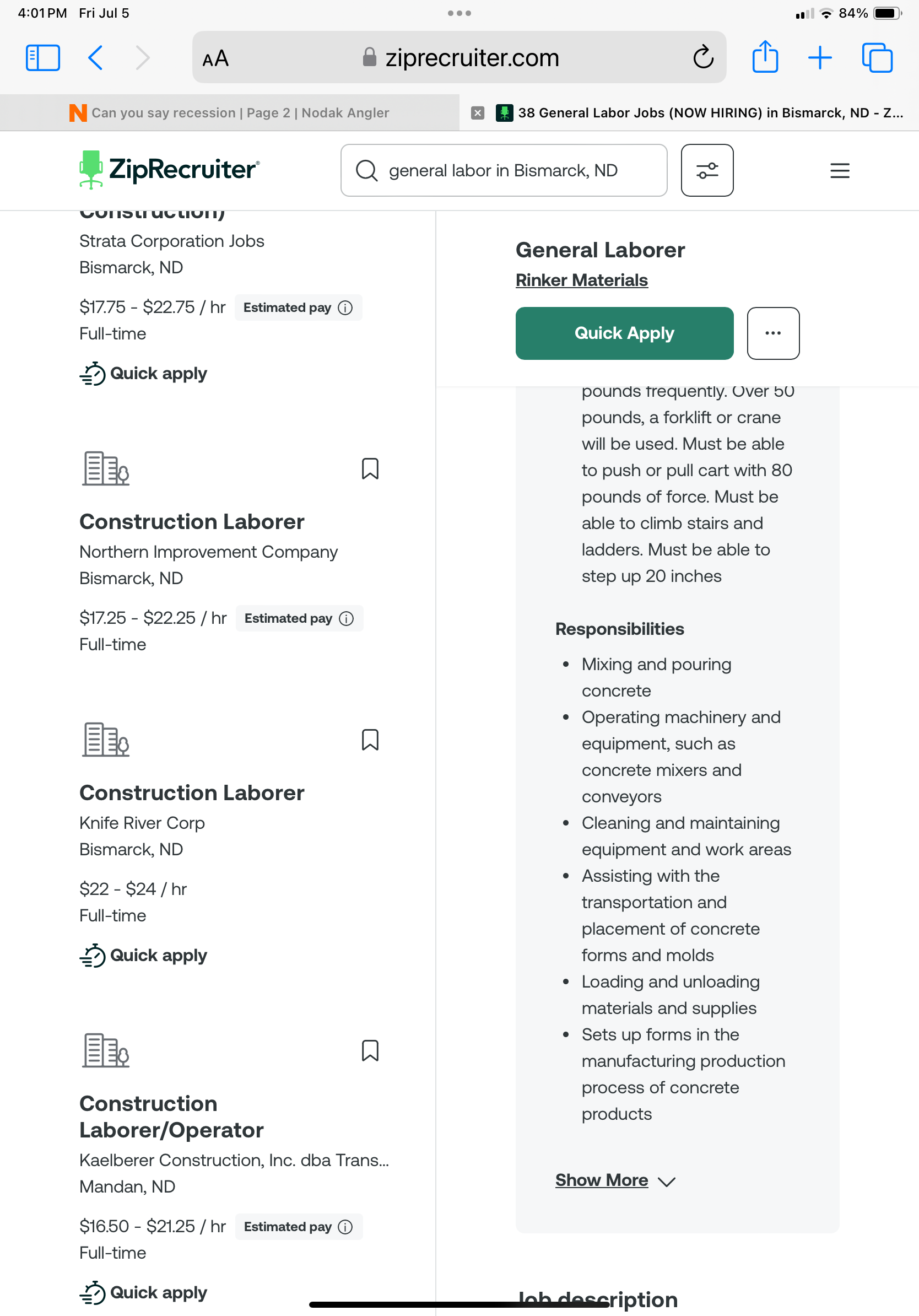The image size is (919, 1316).
Task: Open search filters settings button
Action: click(707, 170)
